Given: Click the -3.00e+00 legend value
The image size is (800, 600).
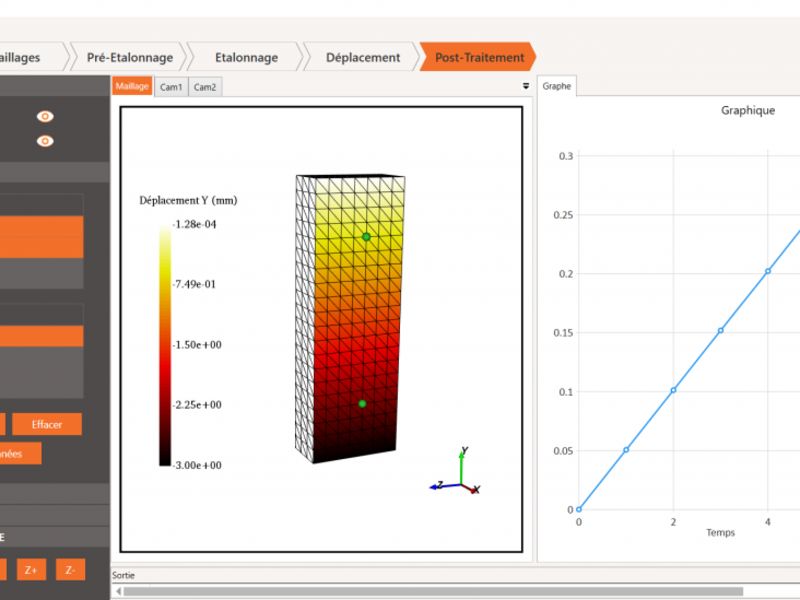Looking at the screenshot, I should pos(197,465).
